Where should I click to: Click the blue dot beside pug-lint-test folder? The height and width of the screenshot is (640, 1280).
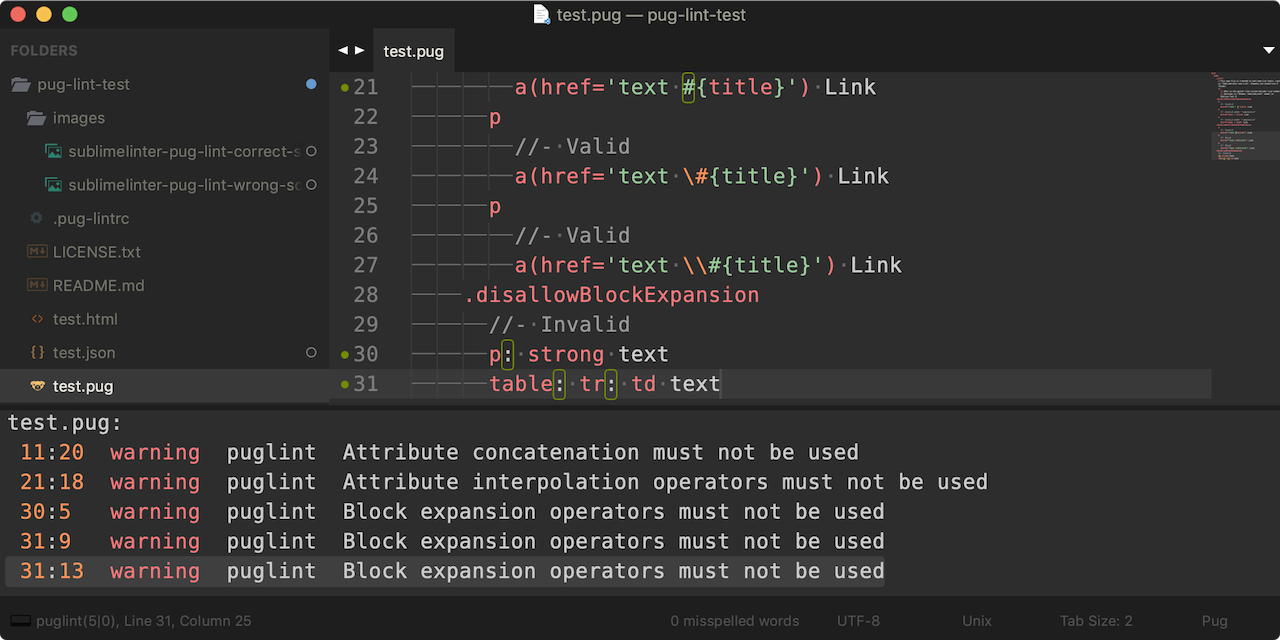tap(311, 85)
